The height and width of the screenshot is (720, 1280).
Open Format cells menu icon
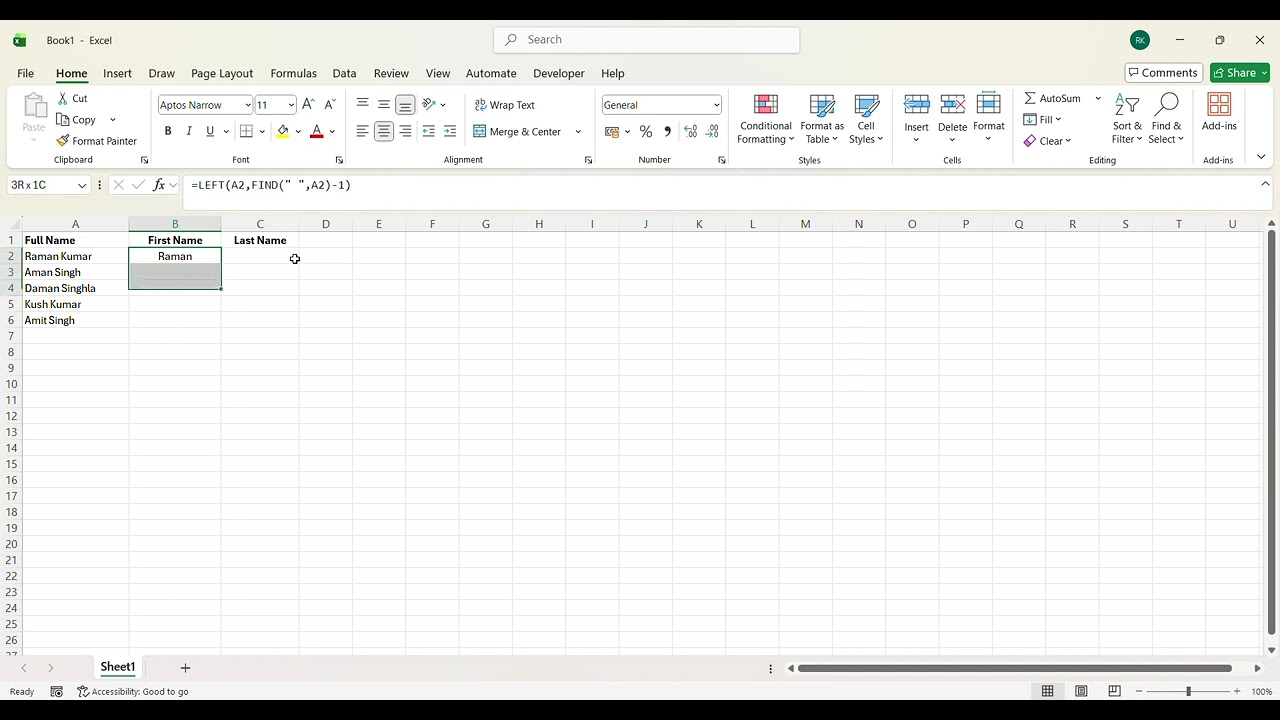pos(989,105)
